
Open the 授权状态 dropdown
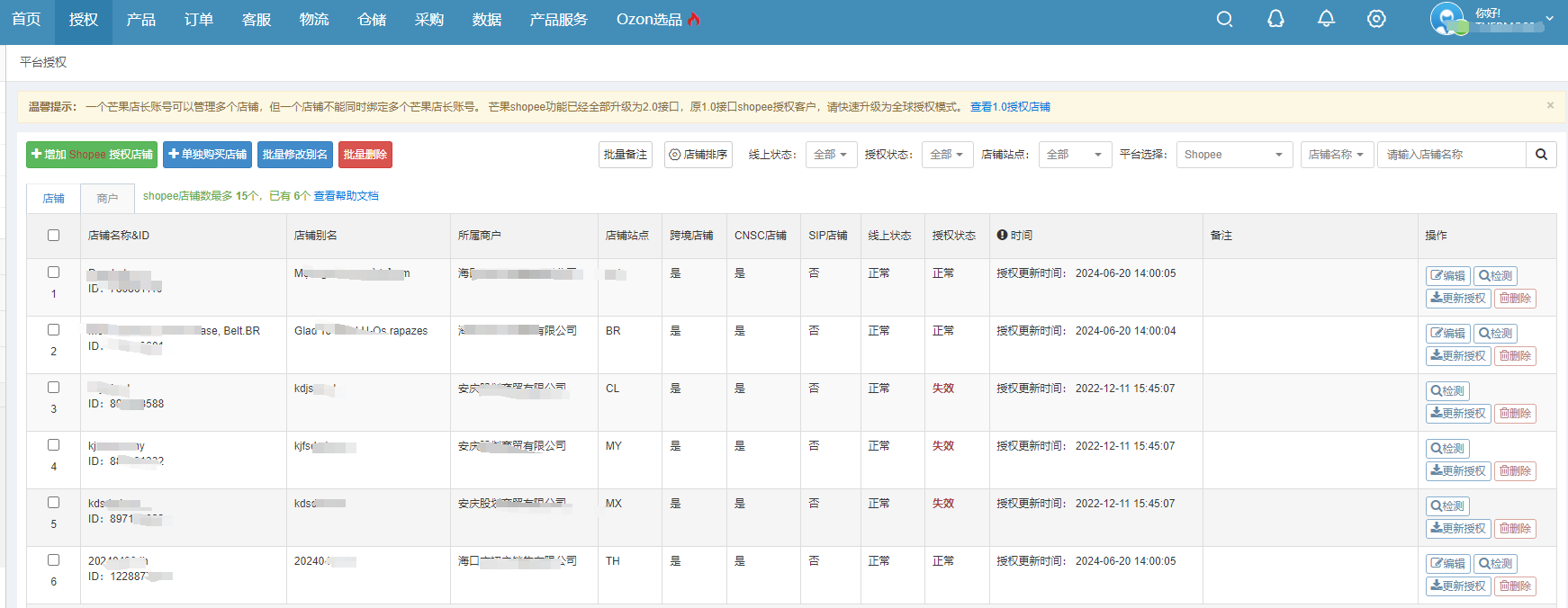pyautogui.click(x=947, y=155)
